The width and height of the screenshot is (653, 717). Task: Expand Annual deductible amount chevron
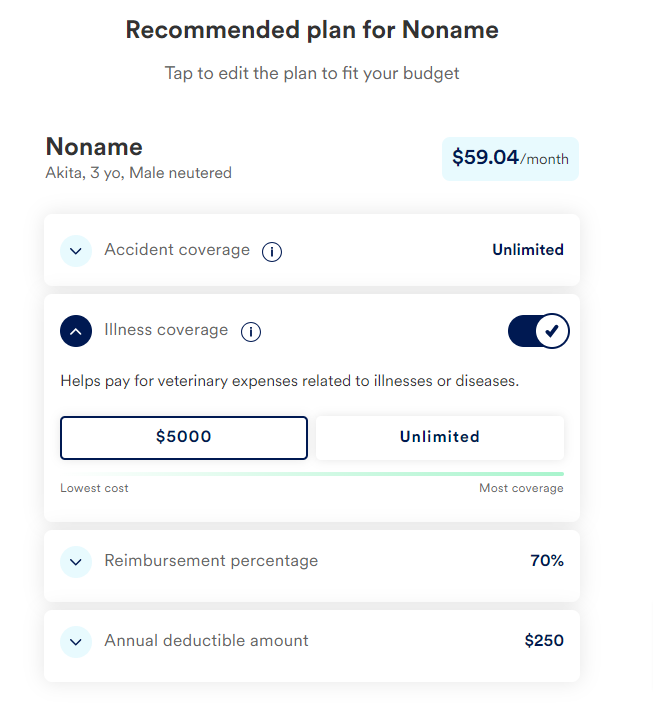pyautogui.click(x=76, y=641)
